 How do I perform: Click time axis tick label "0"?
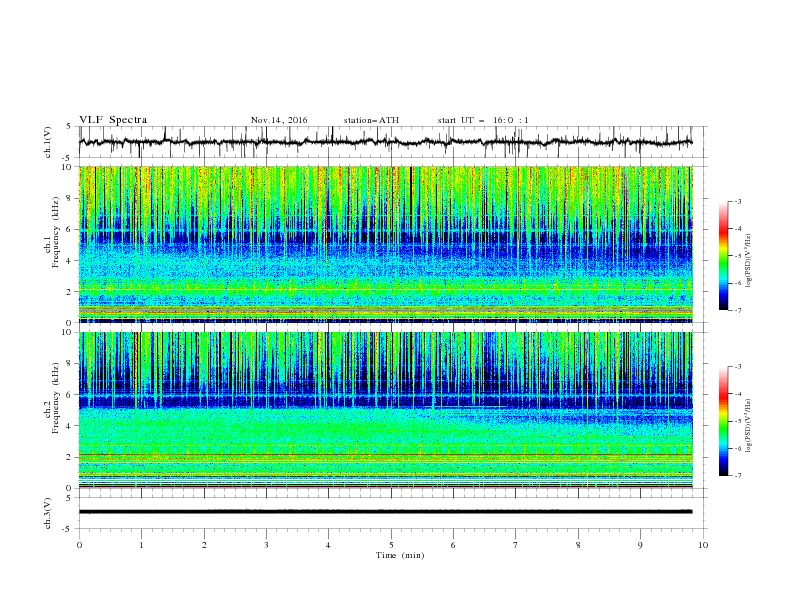(x=79, y=545)
